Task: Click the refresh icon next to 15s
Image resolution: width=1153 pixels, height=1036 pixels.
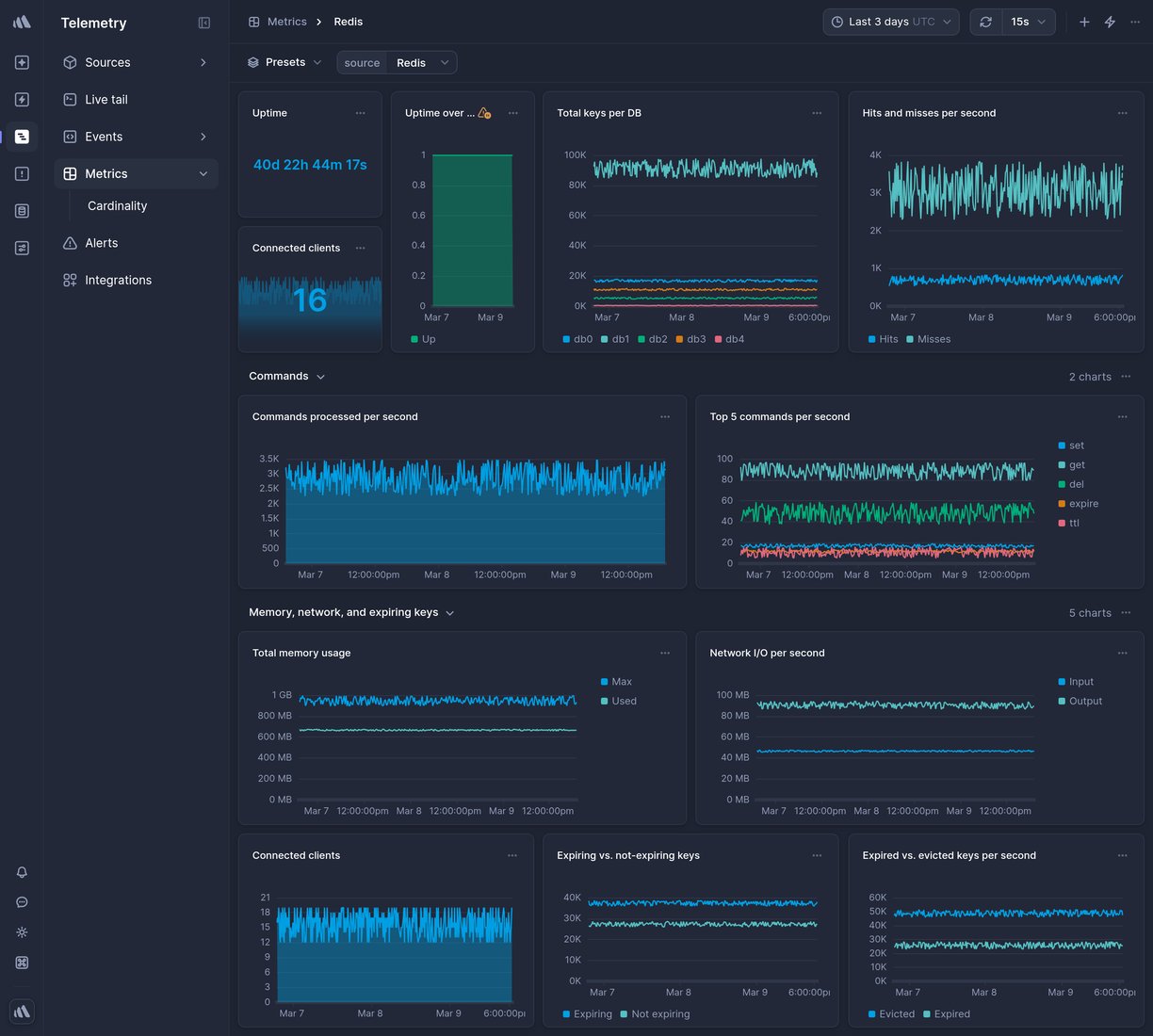Action: pyautogui.click(x=985, y=21)
